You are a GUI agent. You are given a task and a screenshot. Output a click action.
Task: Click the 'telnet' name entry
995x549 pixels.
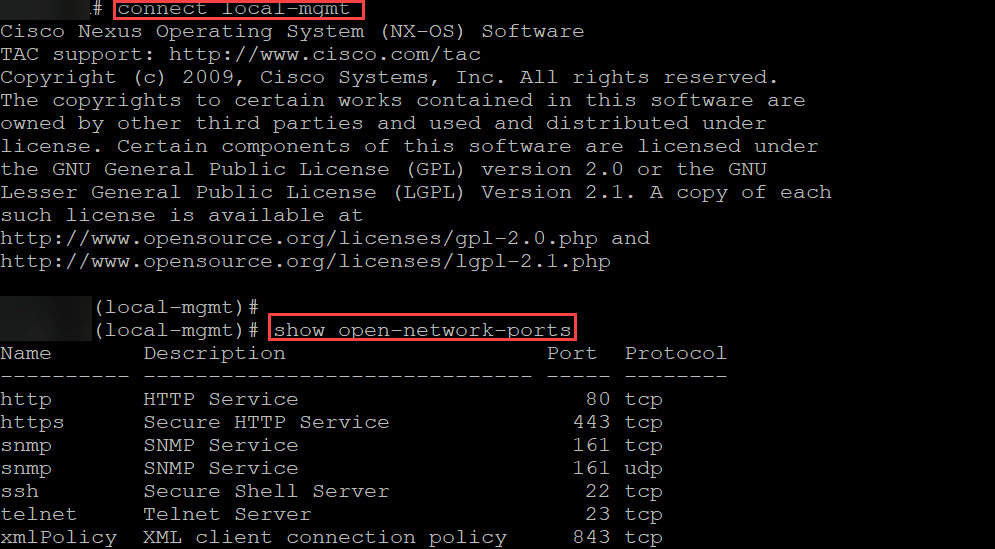[x=39, y=514]
